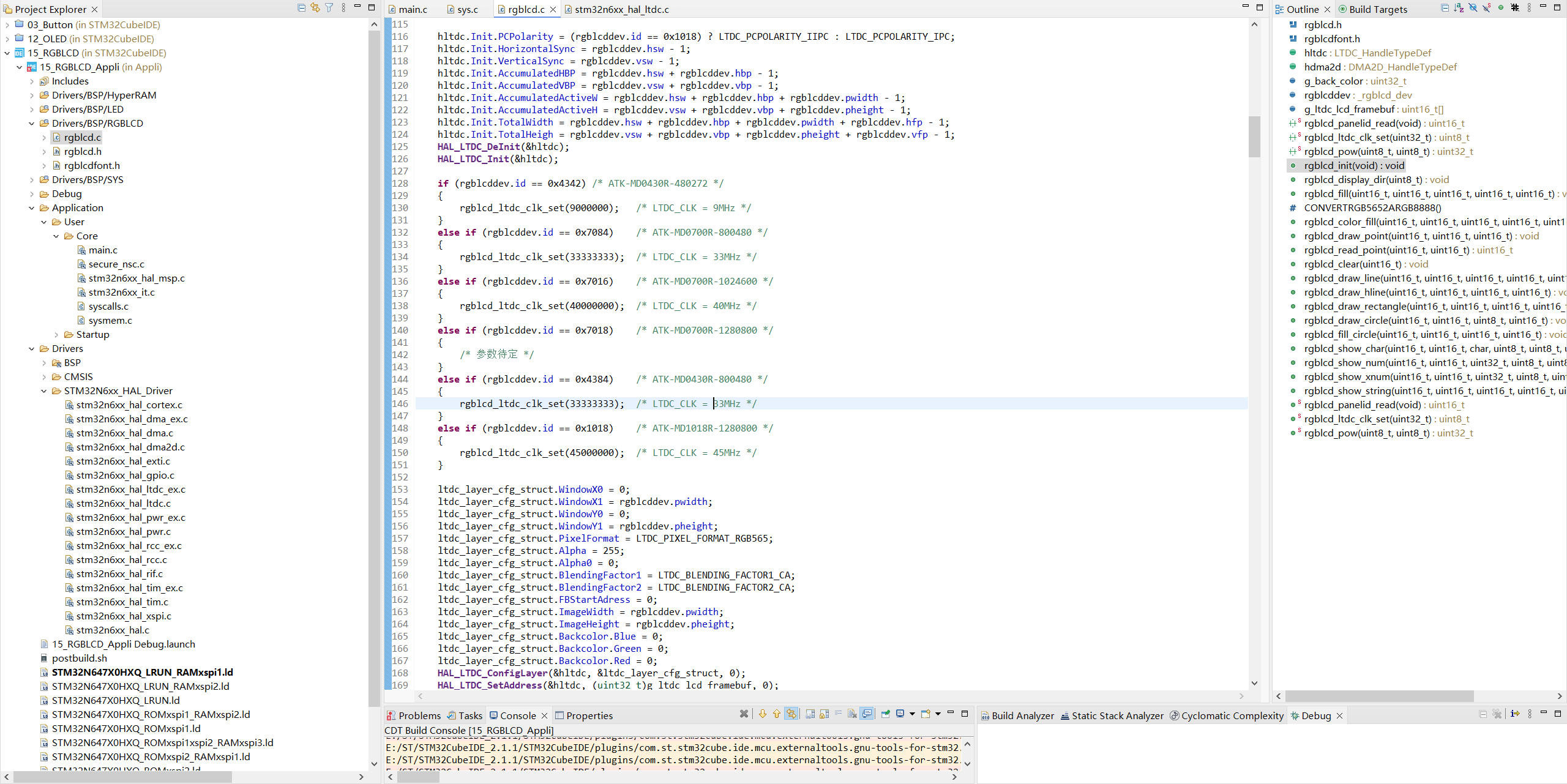Toggle Hide Static Members in Outline
This screenshot has height=784, width=1567.
pos(1486,8)
